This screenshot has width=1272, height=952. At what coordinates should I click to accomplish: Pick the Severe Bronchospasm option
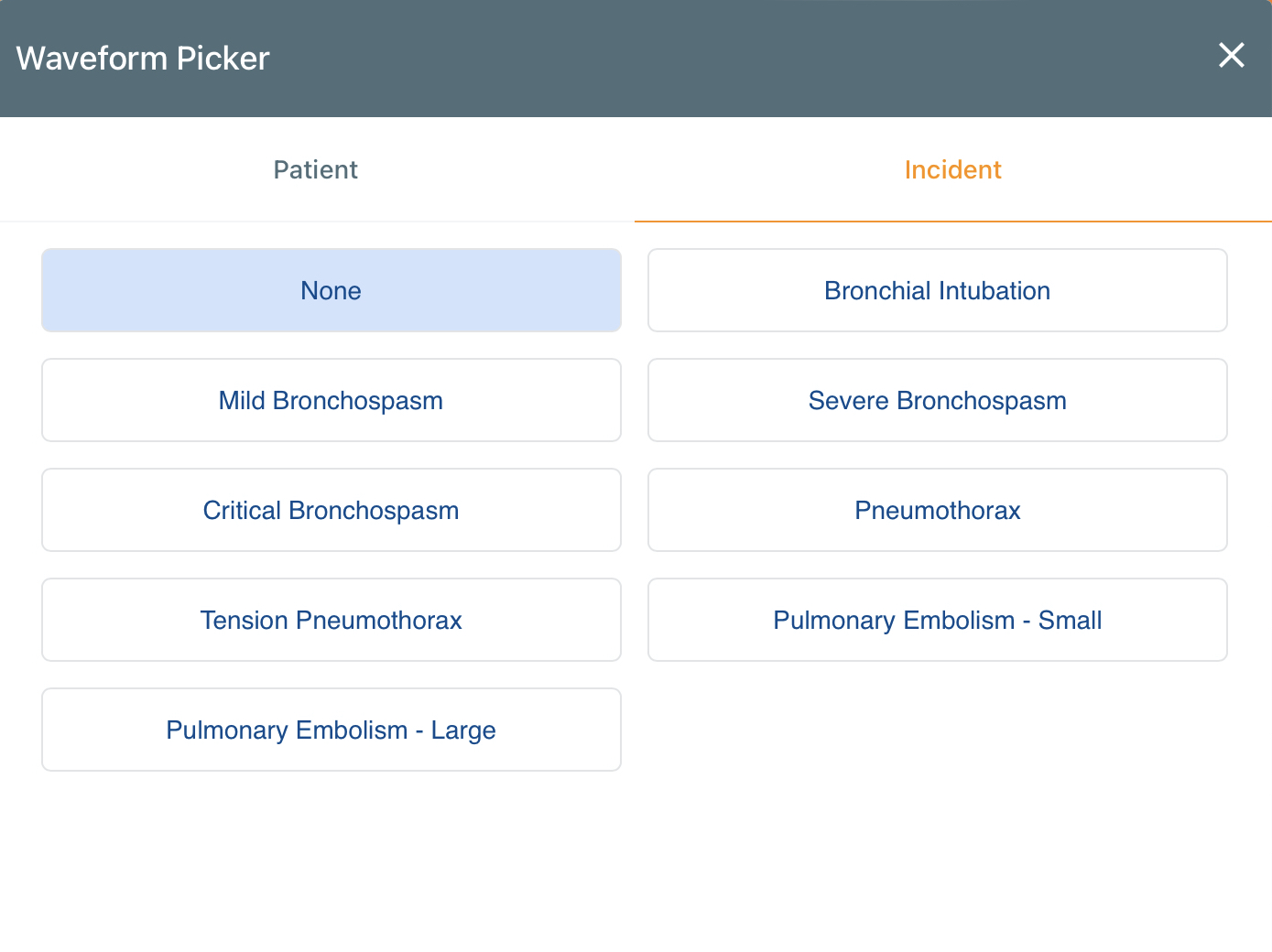coord(937,400)
